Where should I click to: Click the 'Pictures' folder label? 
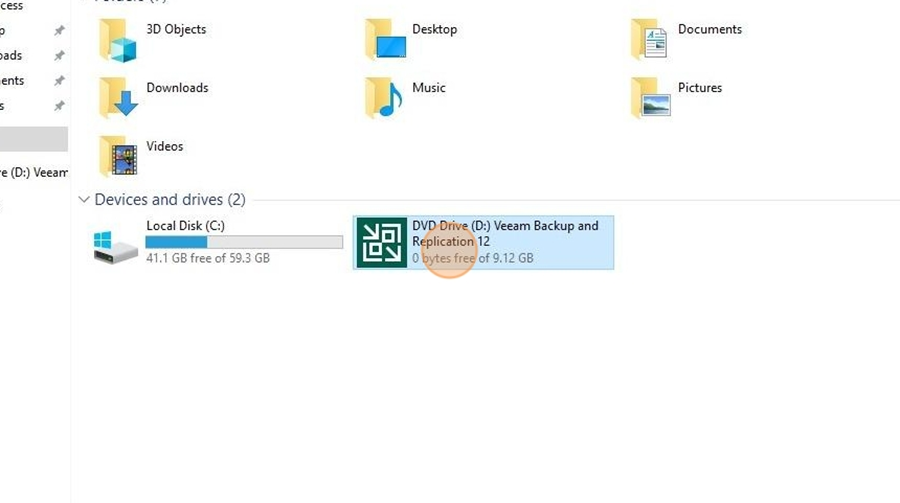pos(700,88)
